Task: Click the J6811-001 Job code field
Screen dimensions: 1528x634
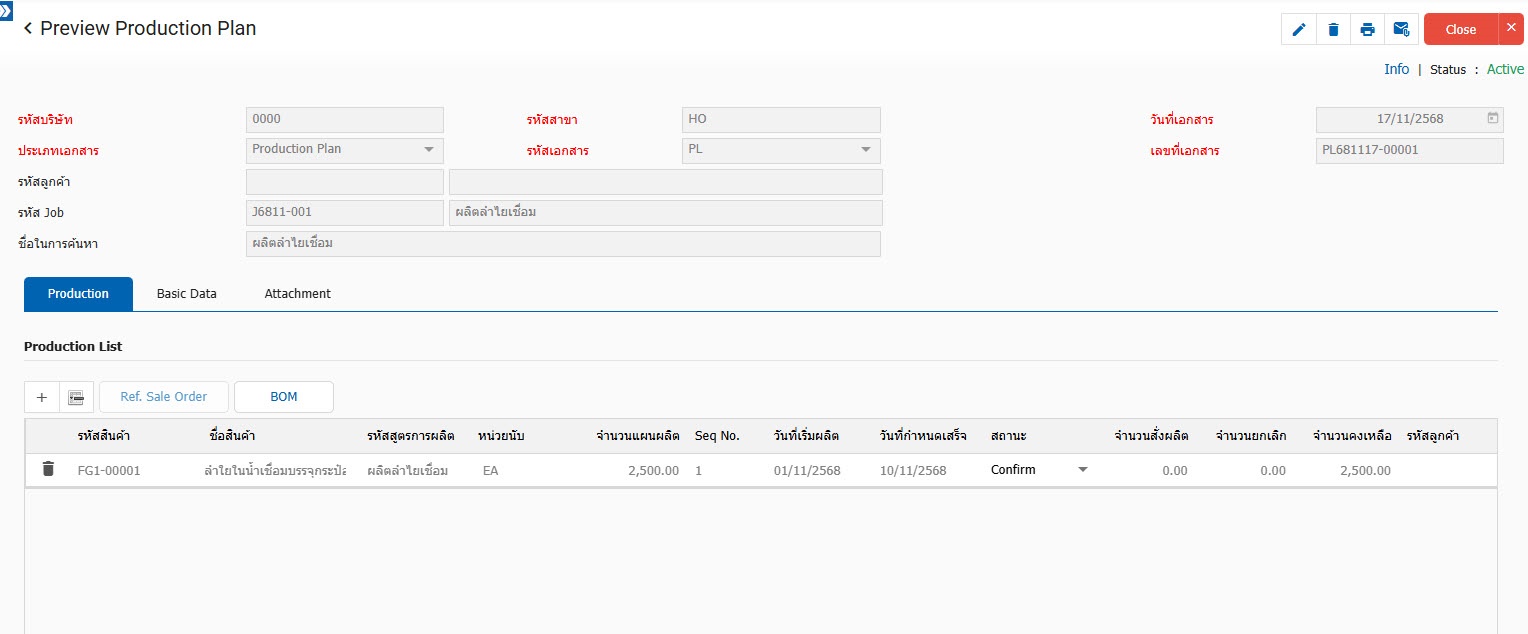Action: [344, 213]
